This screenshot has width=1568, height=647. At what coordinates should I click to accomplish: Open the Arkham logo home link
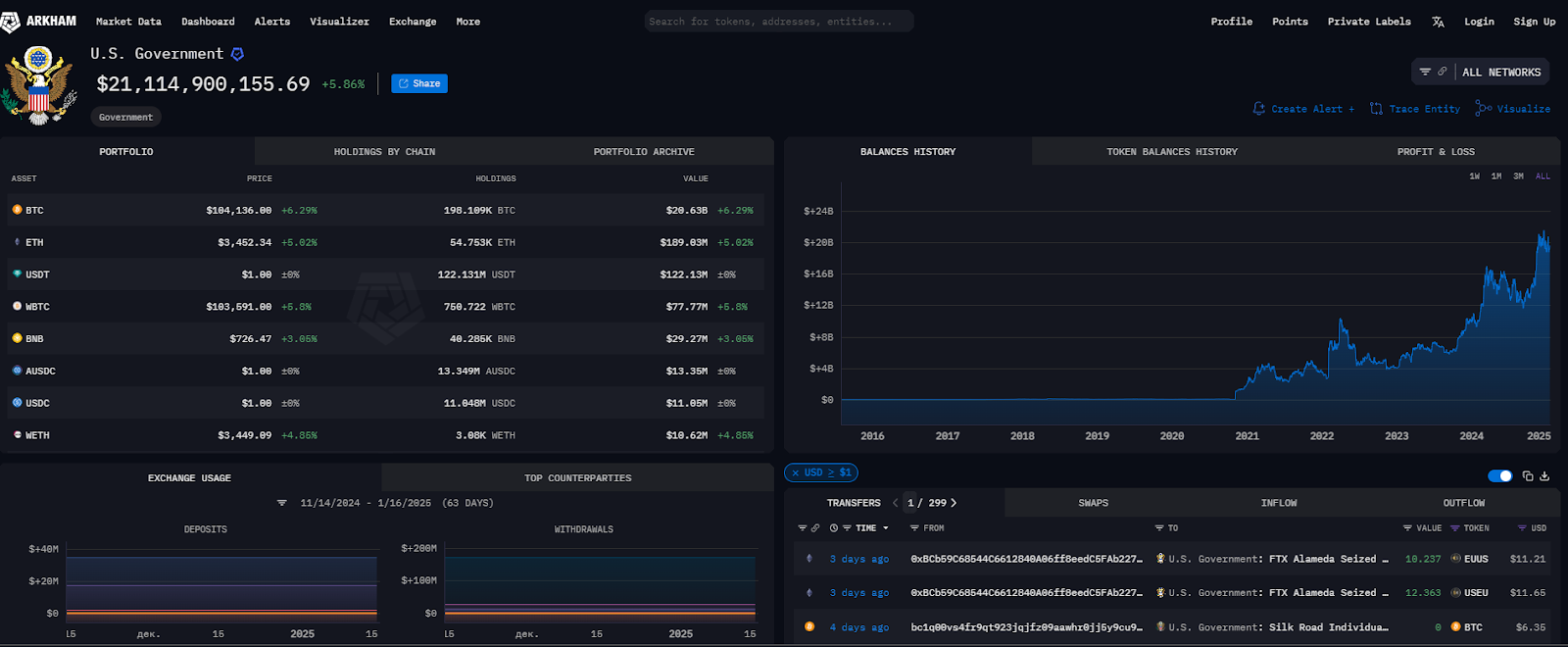[39, 21]
